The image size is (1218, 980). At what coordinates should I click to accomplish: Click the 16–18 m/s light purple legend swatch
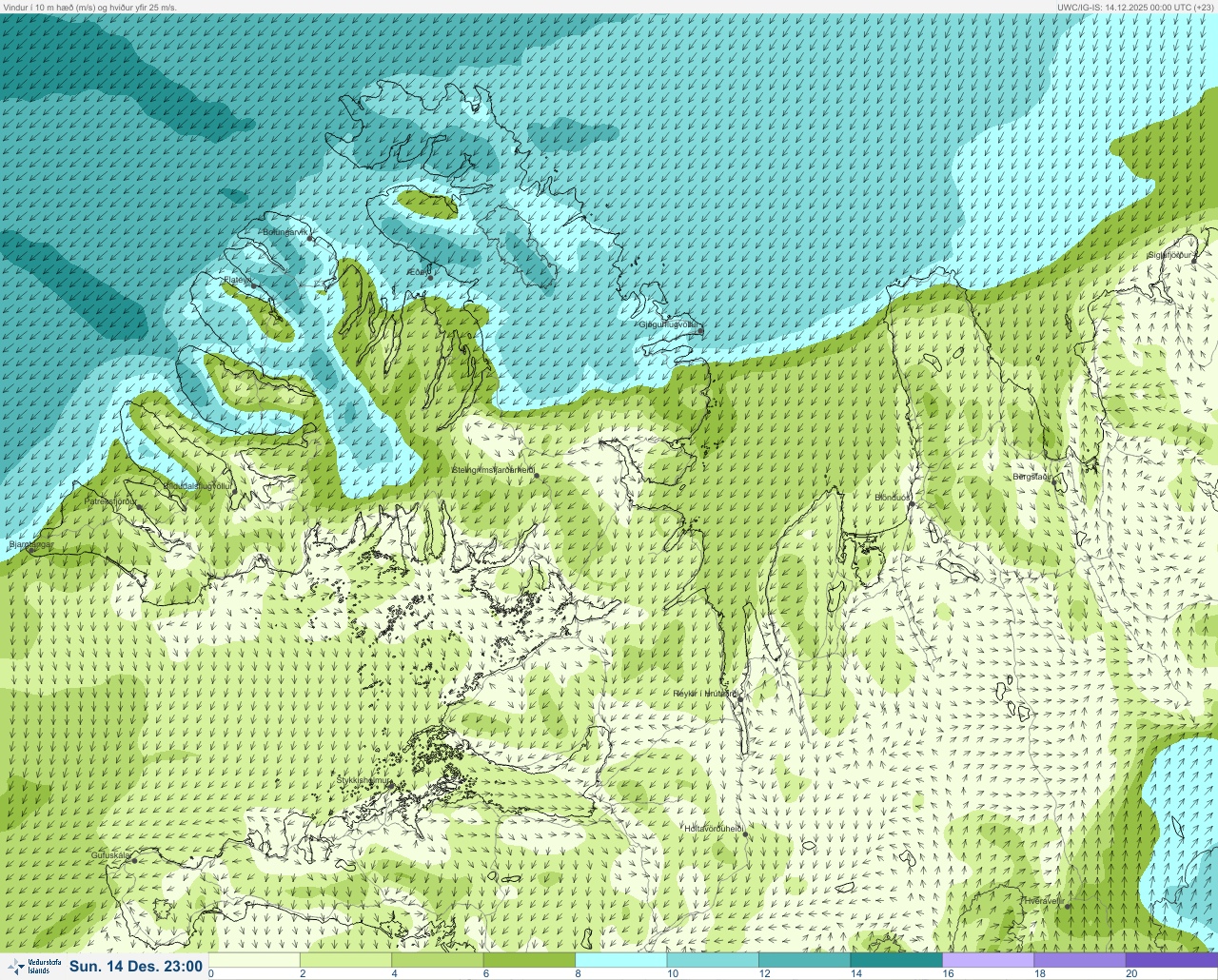[988, 960]
